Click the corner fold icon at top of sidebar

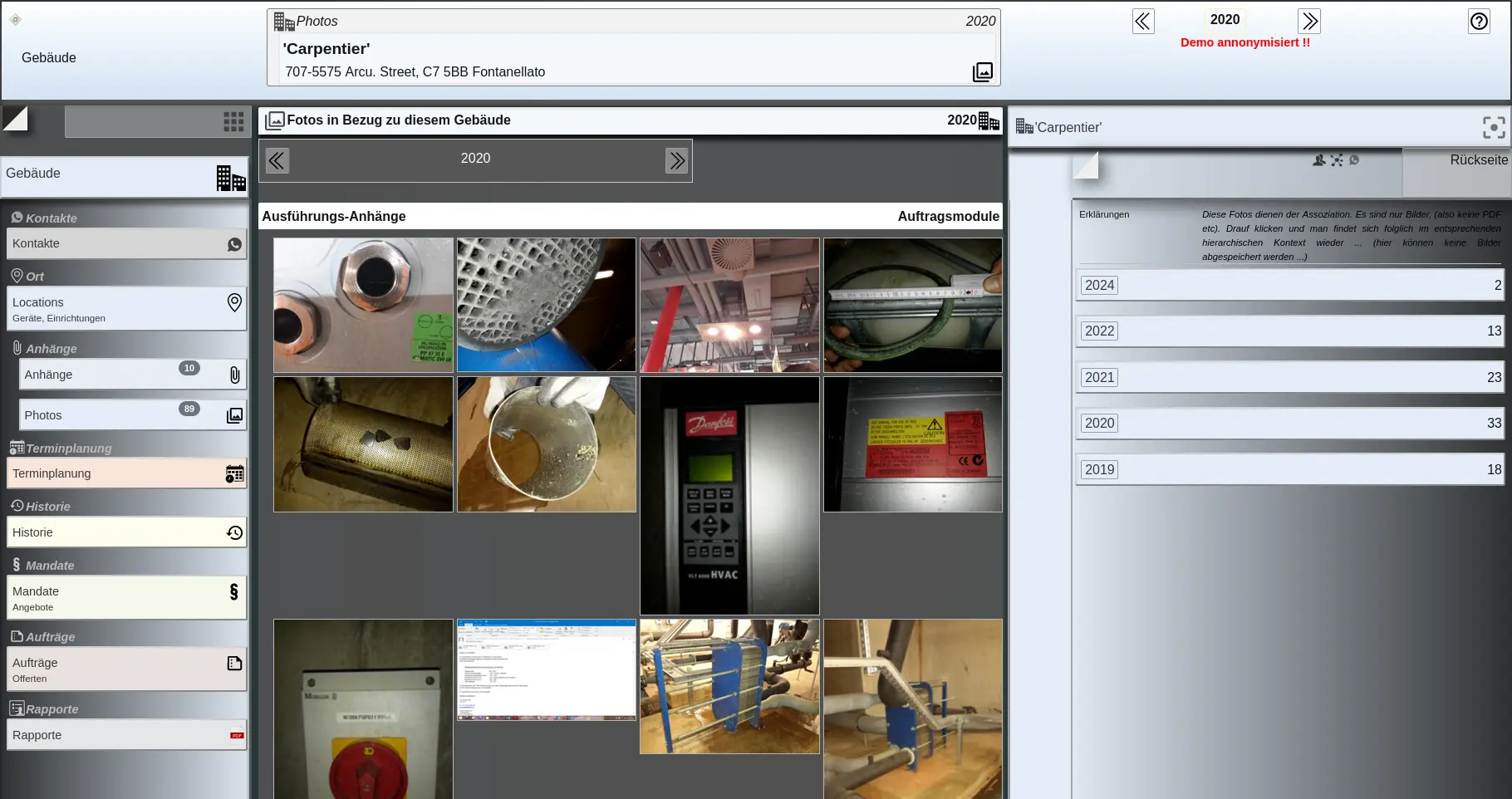click(x=15, y=119)
